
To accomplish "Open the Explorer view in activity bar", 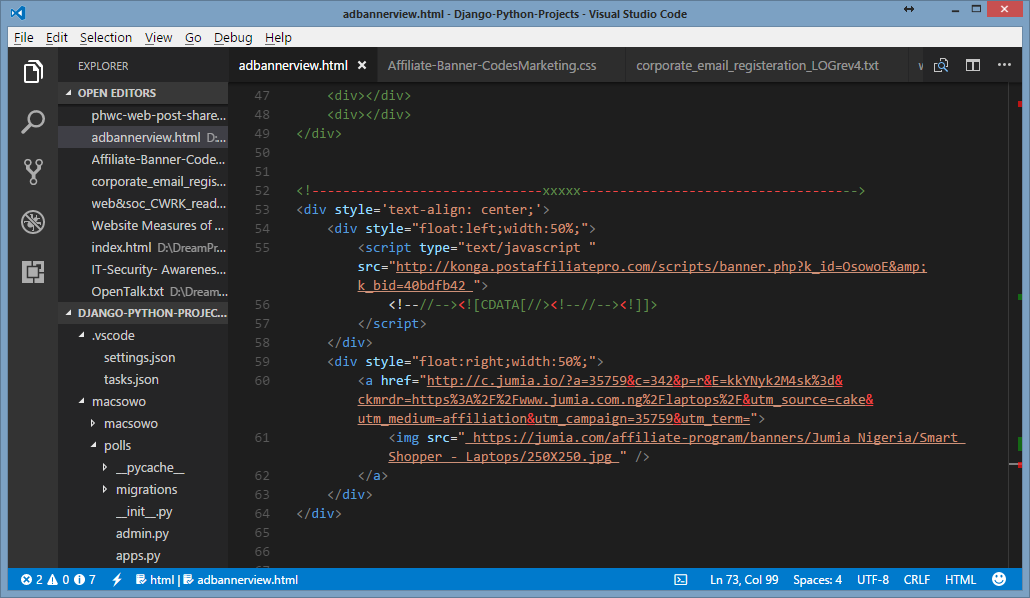I will tap(33, 72).
